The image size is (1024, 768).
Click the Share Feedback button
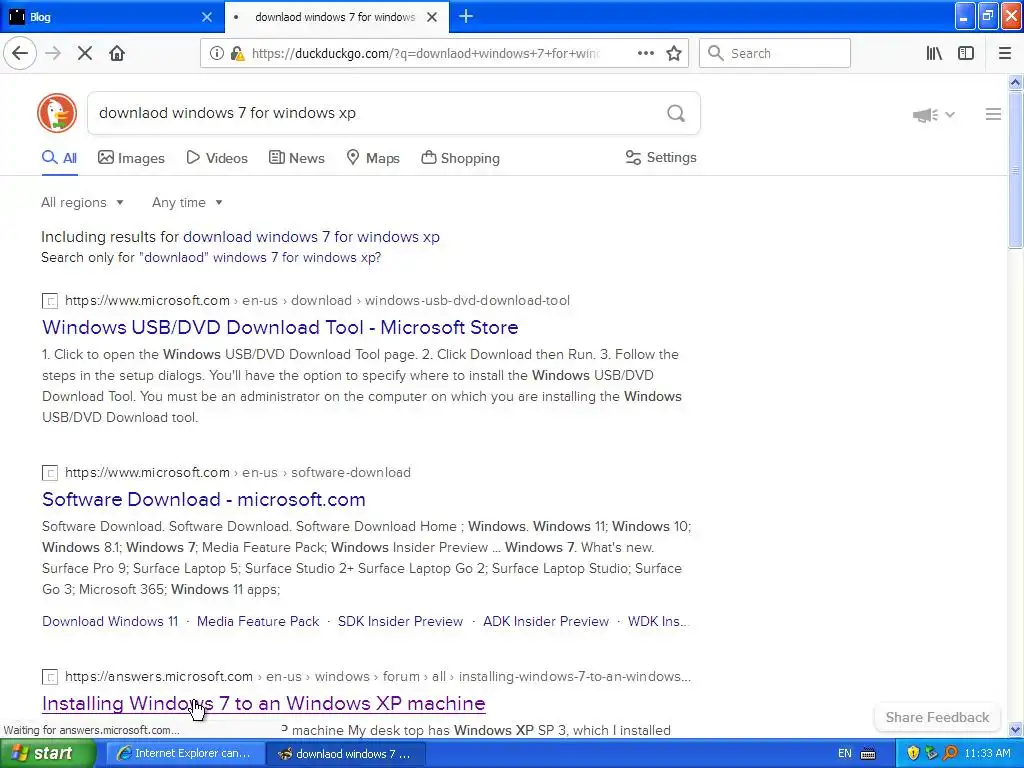937,717
